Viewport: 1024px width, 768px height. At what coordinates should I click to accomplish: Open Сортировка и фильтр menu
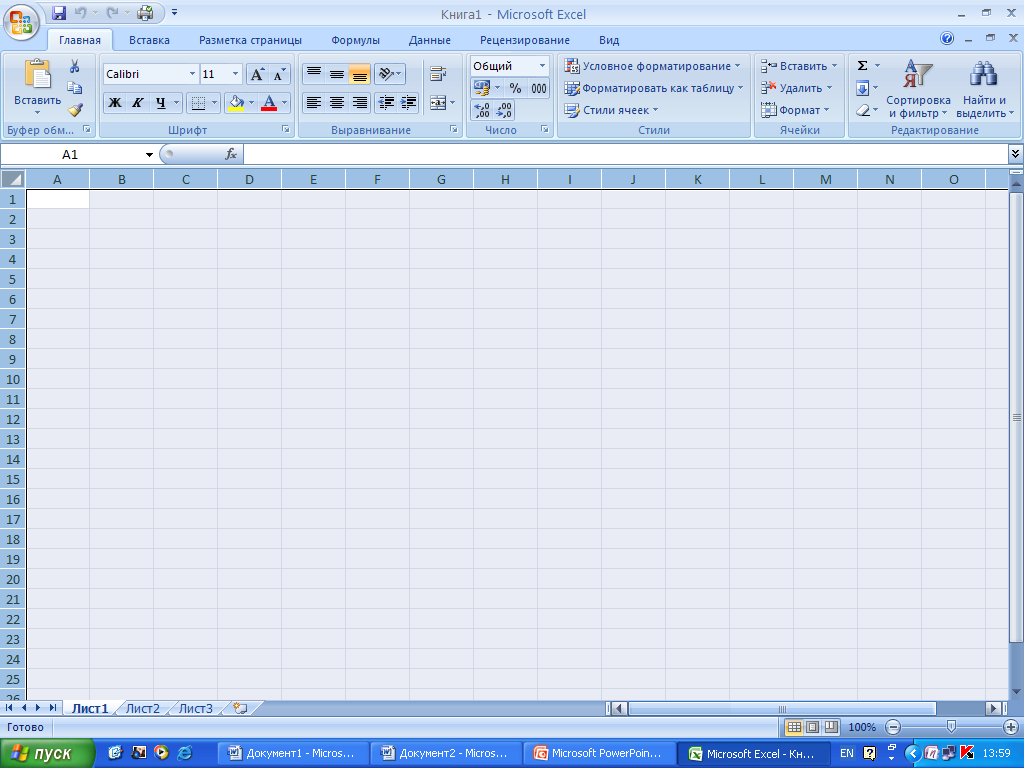918,89
